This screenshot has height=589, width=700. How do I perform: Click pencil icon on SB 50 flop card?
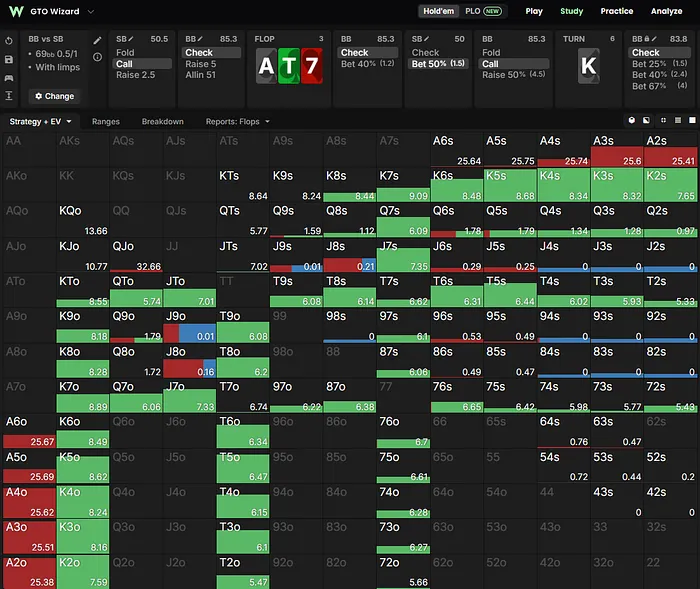tap(427, 39)
